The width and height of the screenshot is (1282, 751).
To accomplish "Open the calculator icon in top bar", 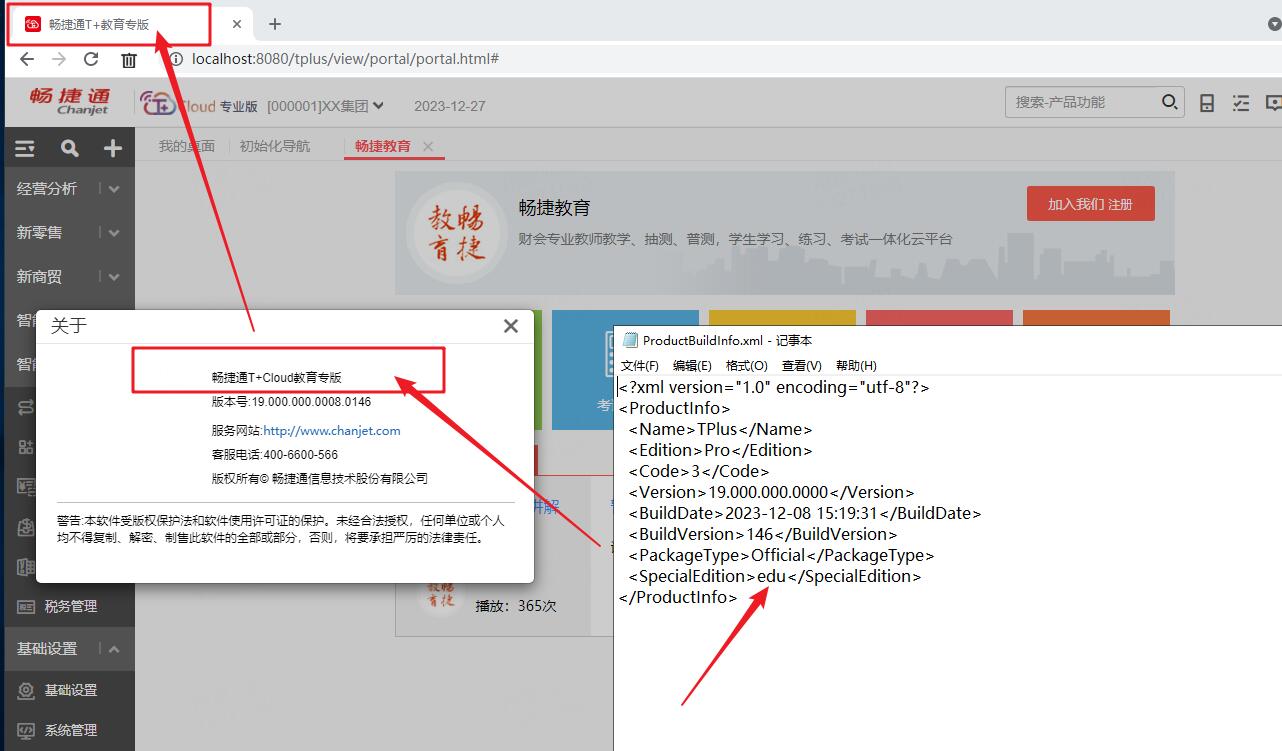I will [1207, 102].
